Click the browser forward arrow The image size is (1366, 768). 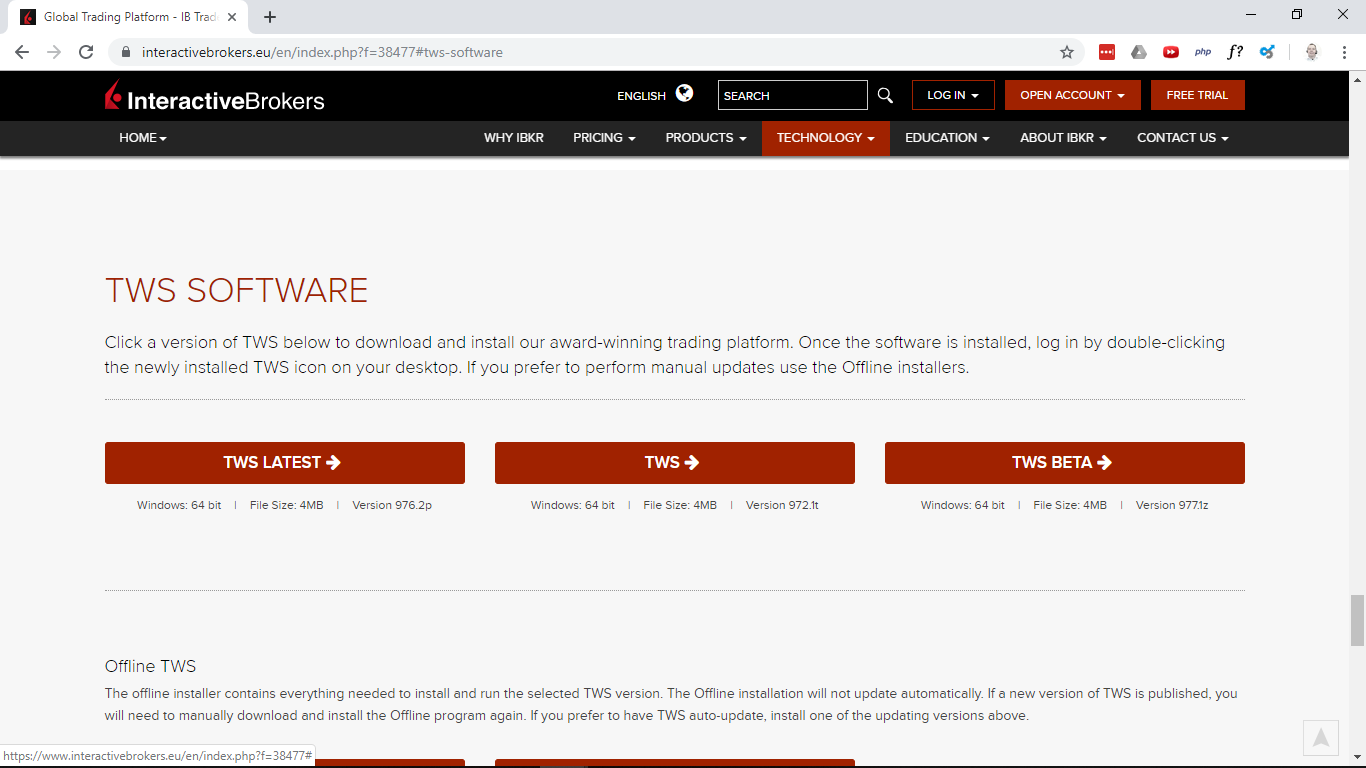54,52
